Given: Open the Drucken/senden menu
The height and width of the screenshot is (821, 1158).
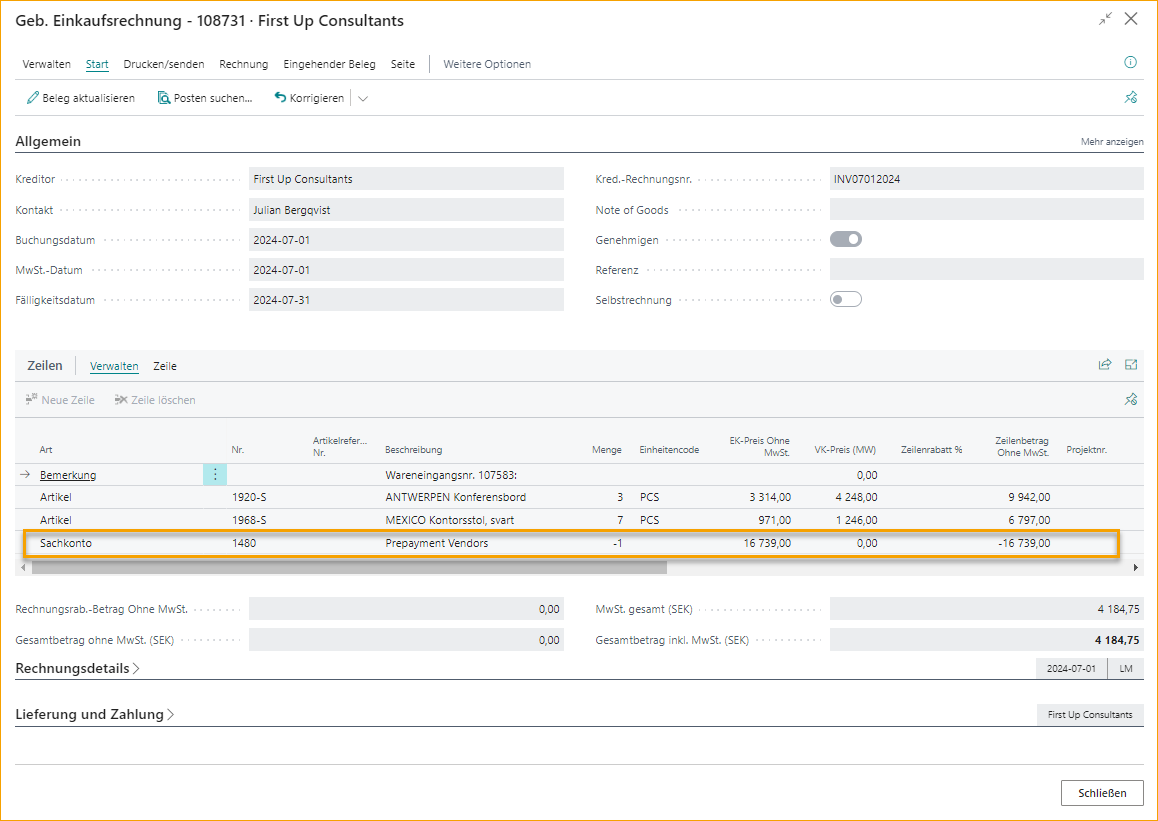Looking at the screenshot, I should pos(163,64).
